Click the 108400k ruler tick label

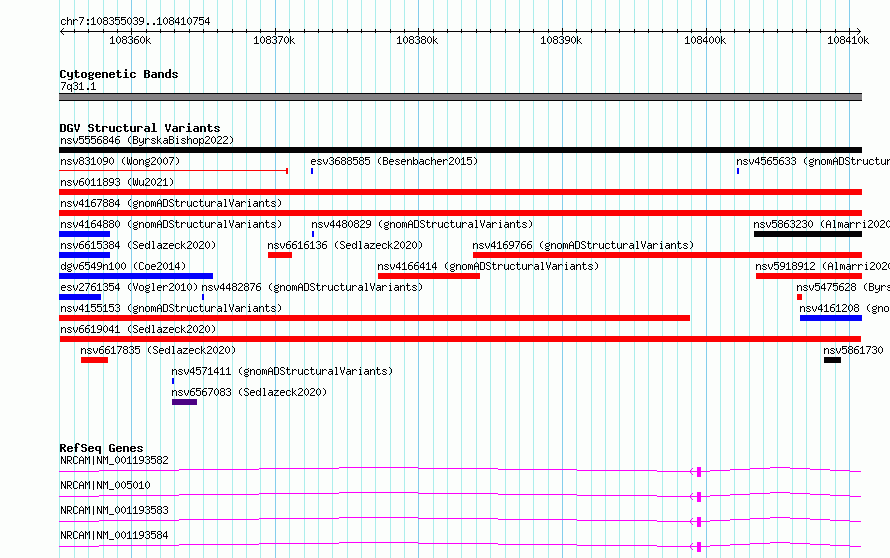[705, 40]
